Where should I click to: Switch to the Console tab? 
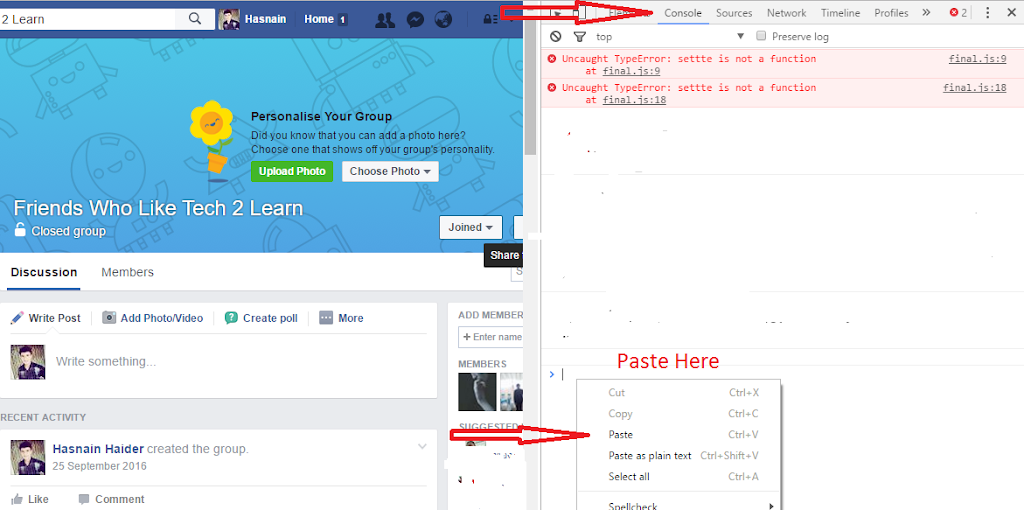pos(683,12)
